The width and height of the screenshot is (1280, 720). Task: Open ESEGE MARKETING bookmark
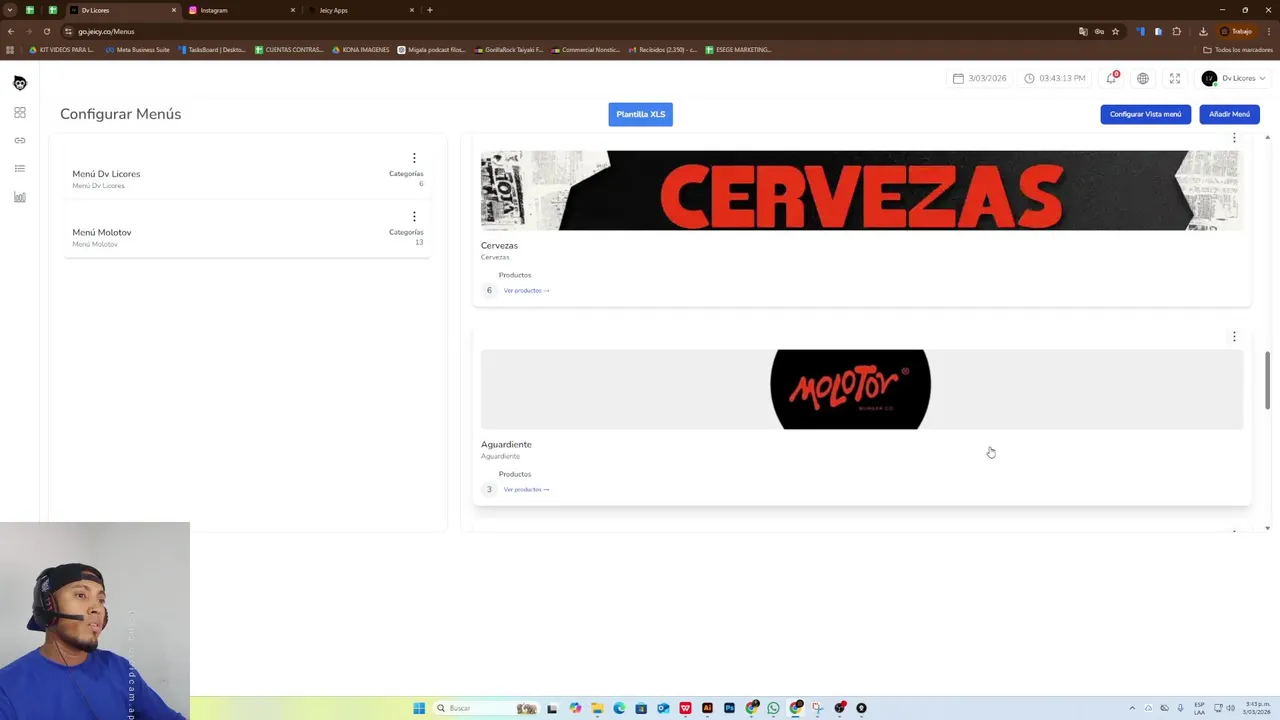coord(738,49)
